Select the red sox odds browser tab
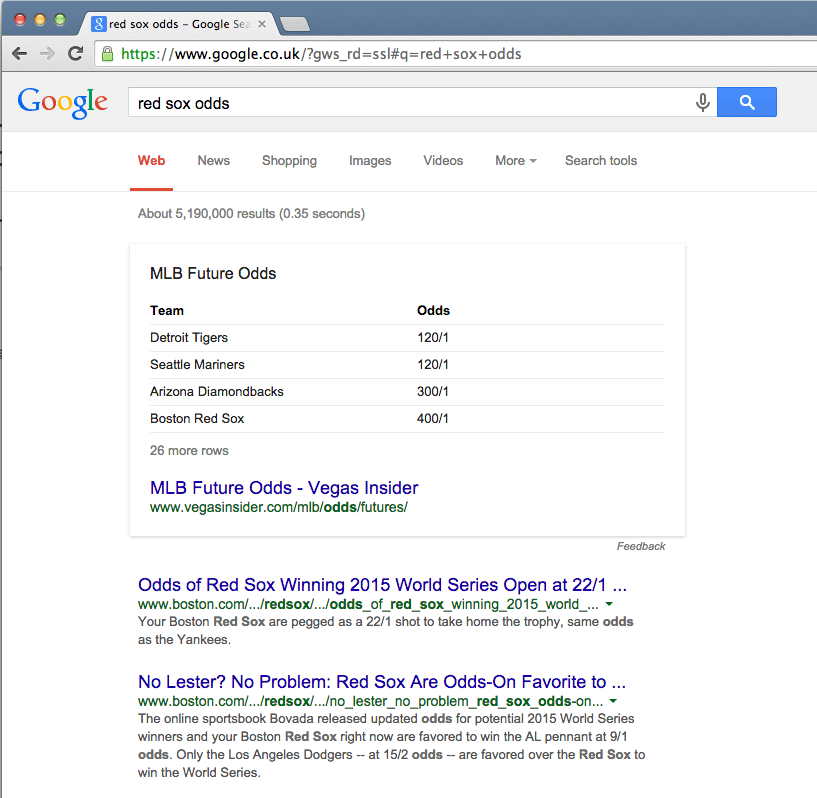 point(180,24)
